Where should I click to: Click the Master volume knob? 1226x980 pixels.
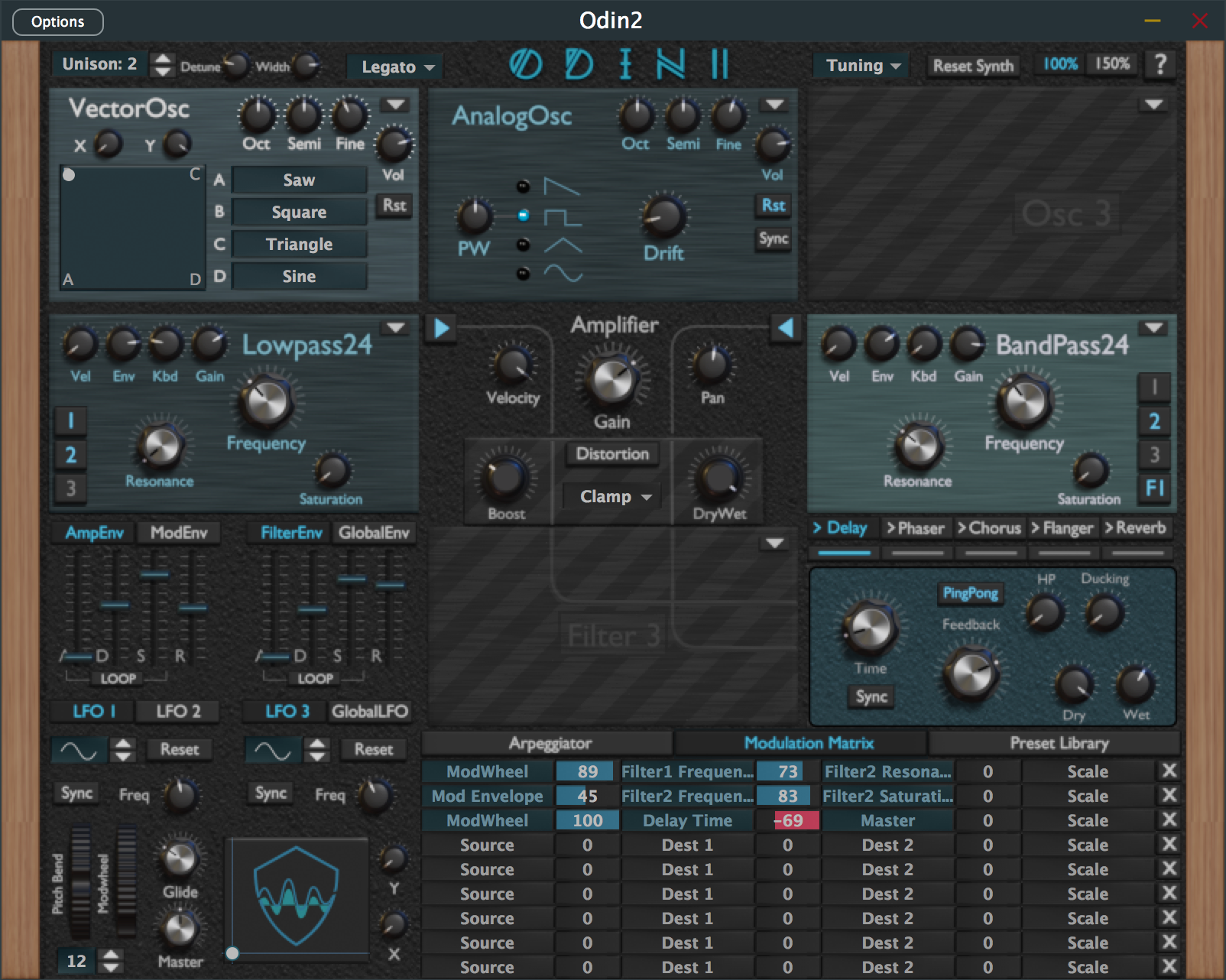[x=180, y=929]
